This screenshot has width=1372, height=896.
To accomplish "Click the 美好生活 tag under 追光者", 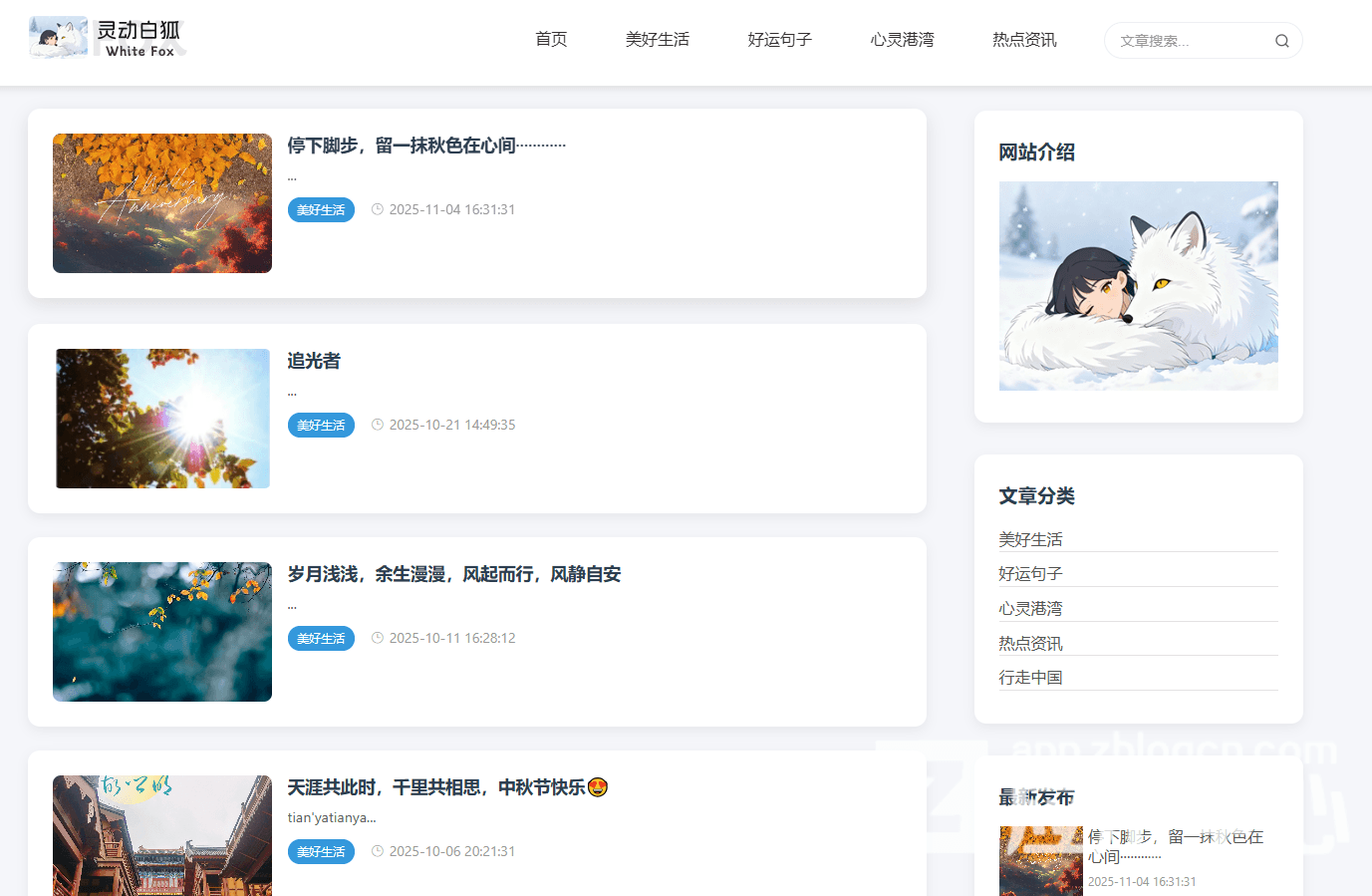I will tap(321, 425).
